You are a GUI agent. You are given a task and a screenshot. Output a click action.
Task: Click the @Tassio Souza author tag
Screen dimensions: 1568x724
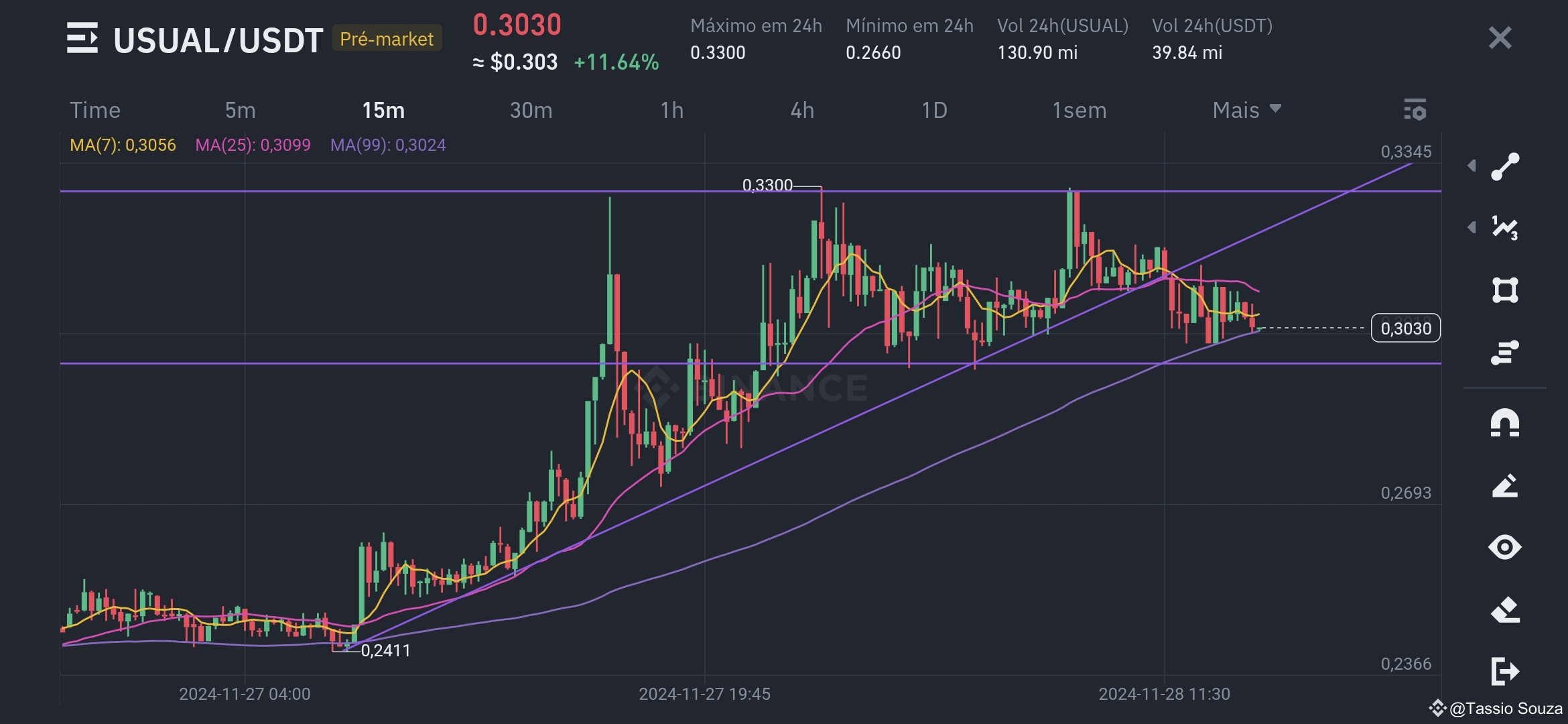[1496, 708]
